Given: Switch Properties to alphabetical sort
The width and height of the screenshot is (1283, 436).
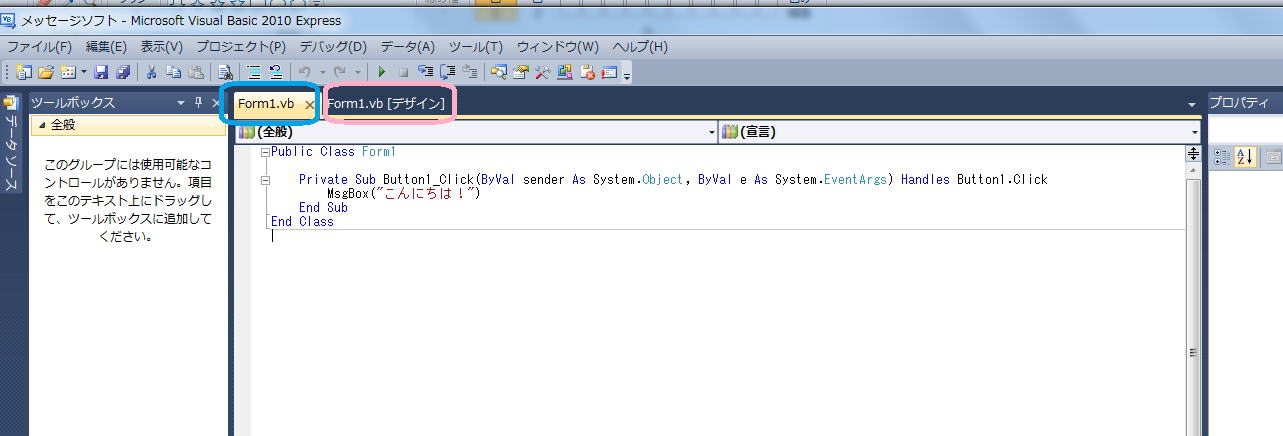Looking at the screenshot, I should (1244, 156).
